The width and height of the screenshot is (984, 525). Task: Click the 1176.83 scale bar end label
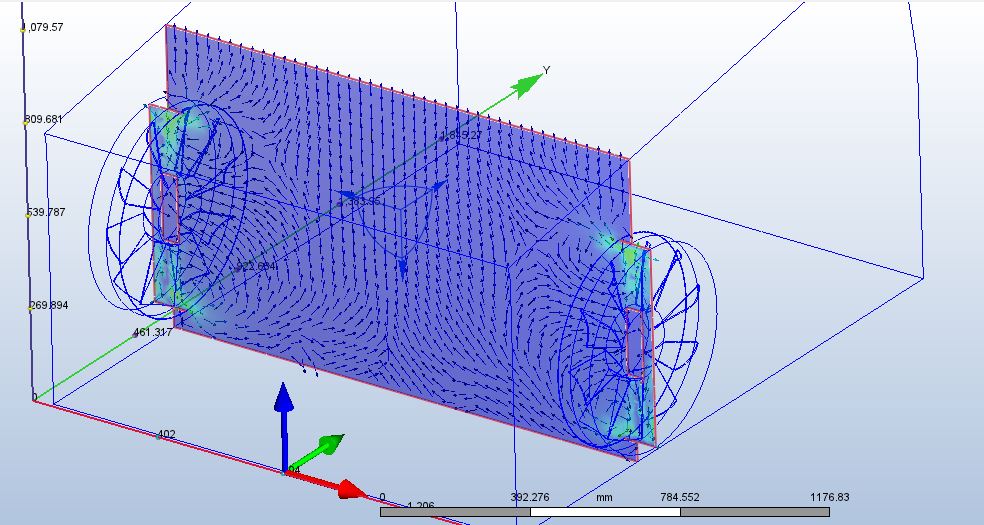828,497
